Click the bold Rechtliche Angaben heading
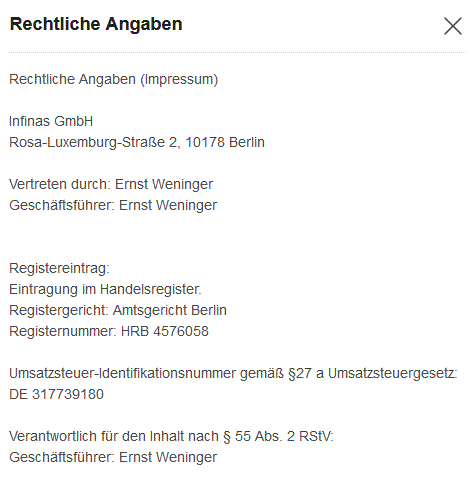The image size is (470, 481). (x=96, y=24)
